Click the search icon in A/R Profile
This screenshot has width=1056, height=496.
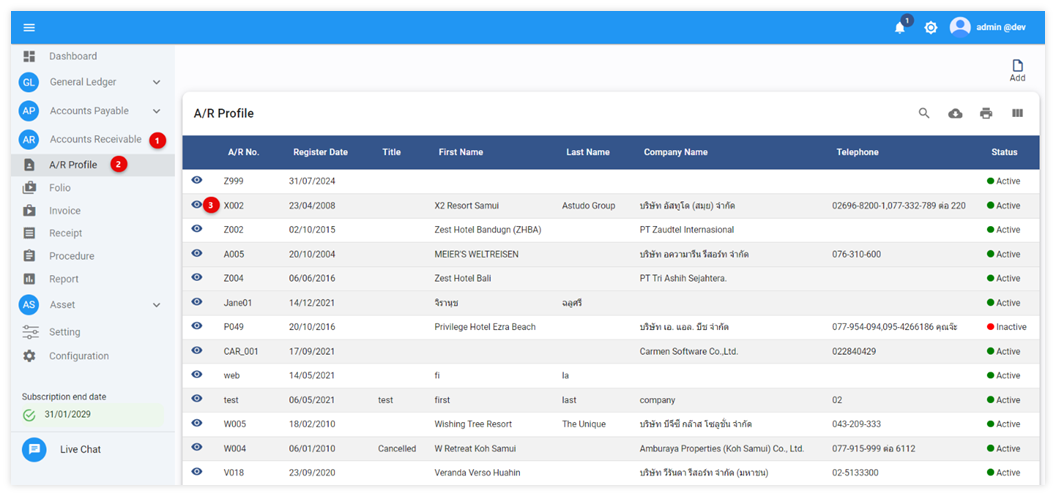click(x=924, y=113)
